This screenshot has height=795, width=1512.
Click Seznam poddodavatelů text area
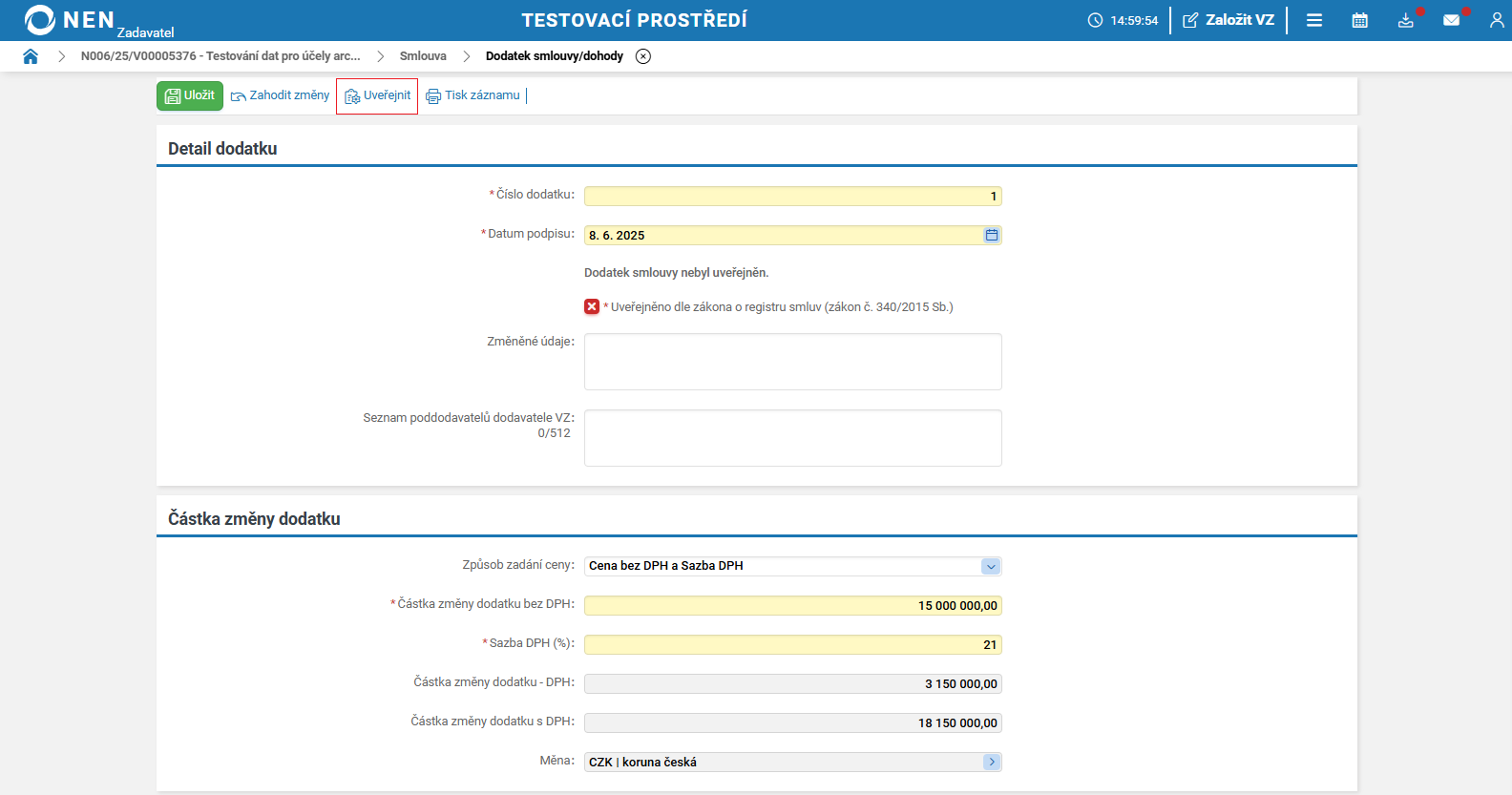point(793,438)
